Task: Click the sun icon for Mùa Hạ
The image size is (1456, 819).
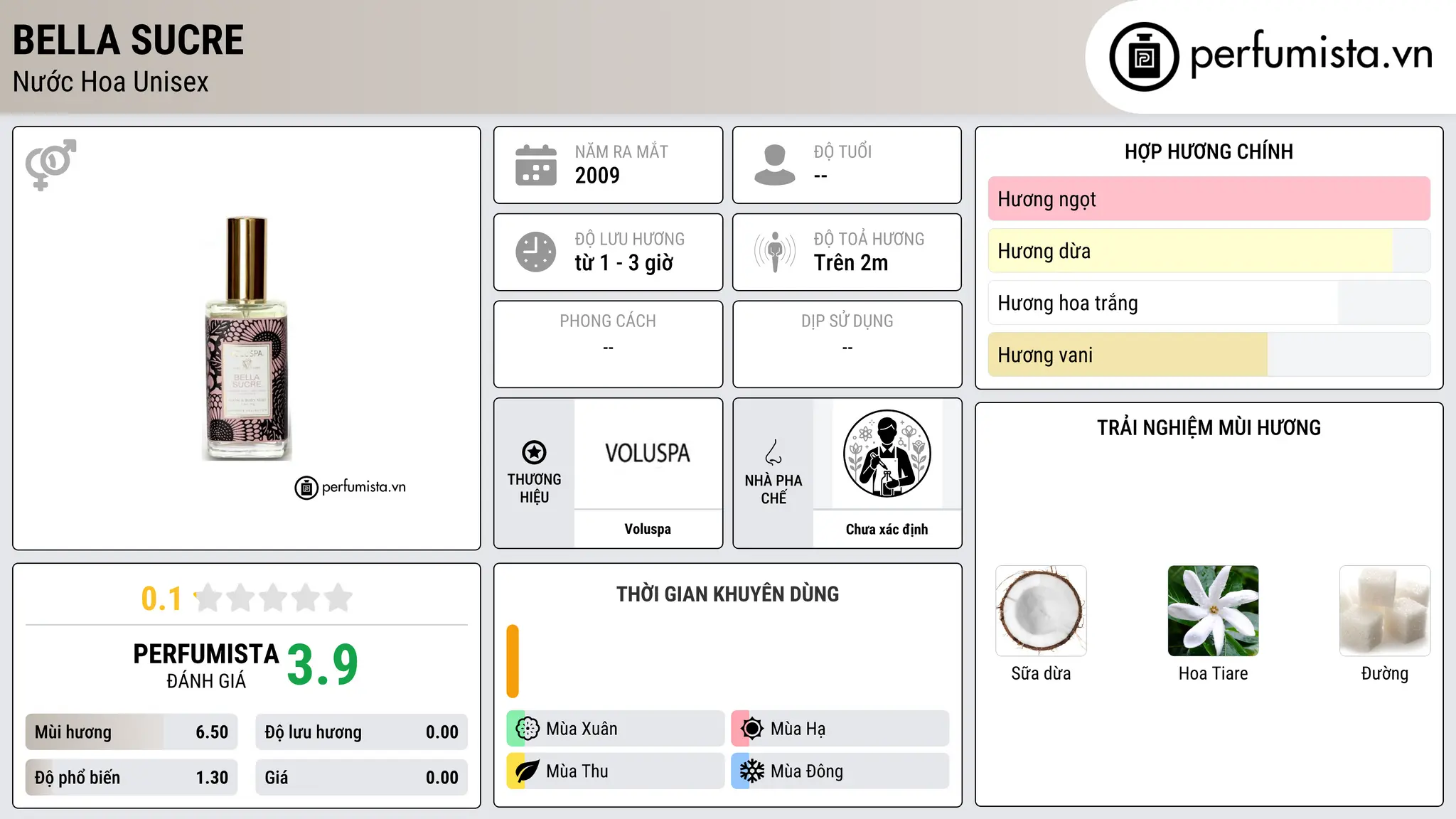Action: pyautogui.click(x=752, y=729)
